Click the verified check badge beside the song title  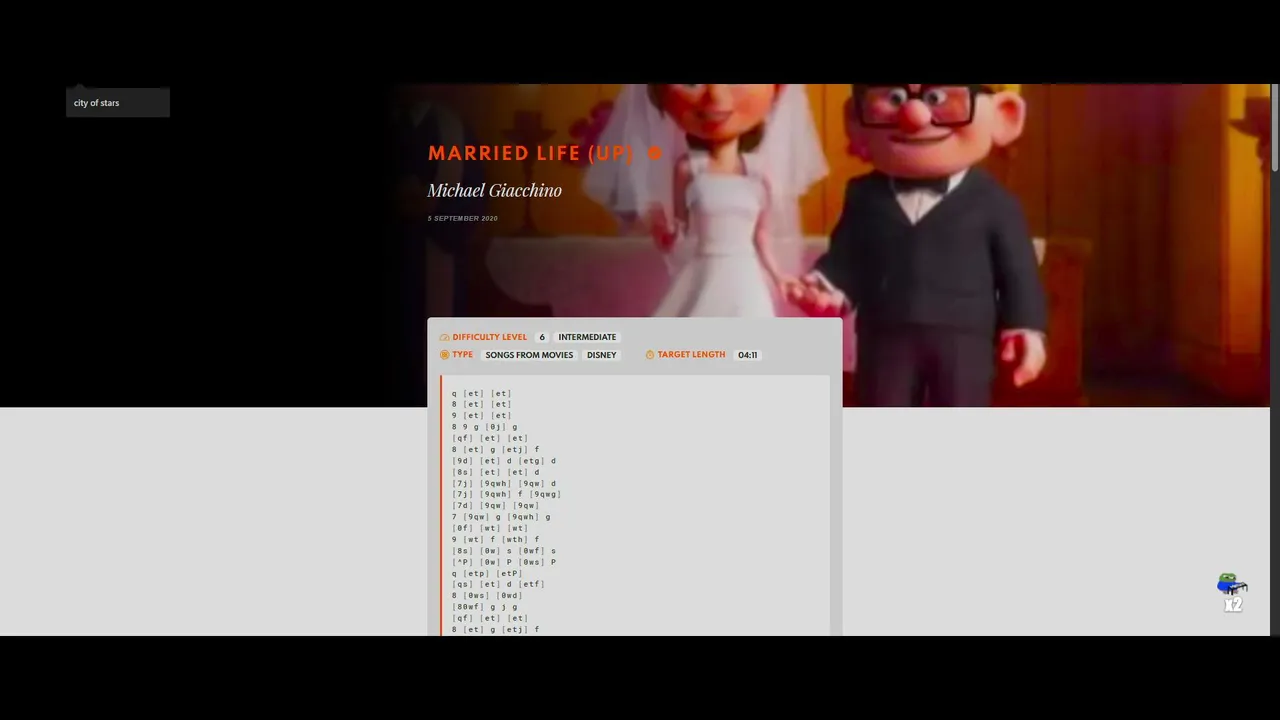pyautogui.click(x=655, y=153)
